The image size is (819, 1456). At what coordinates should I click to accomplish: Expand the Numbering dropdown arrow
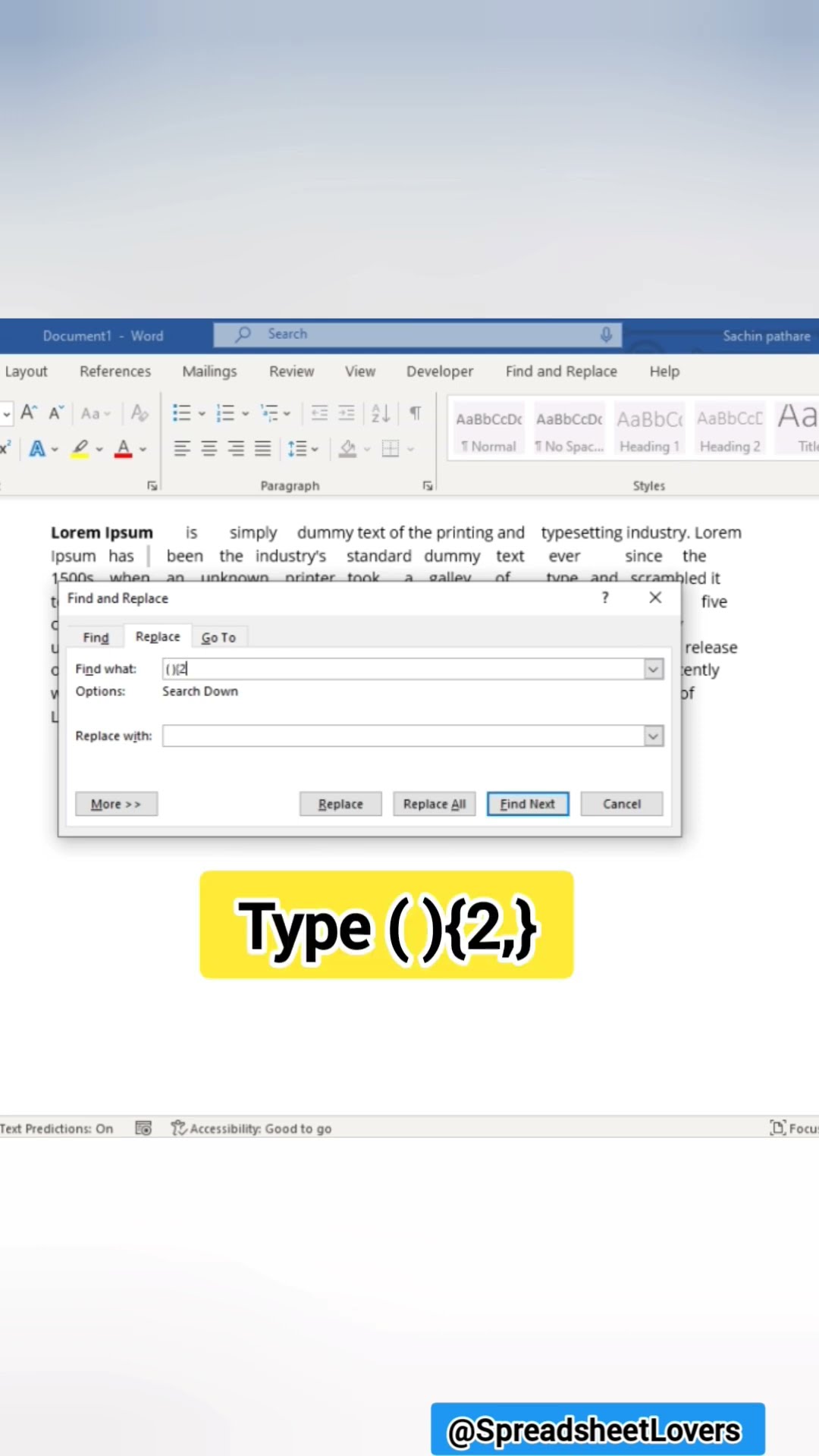coord(245,414)
